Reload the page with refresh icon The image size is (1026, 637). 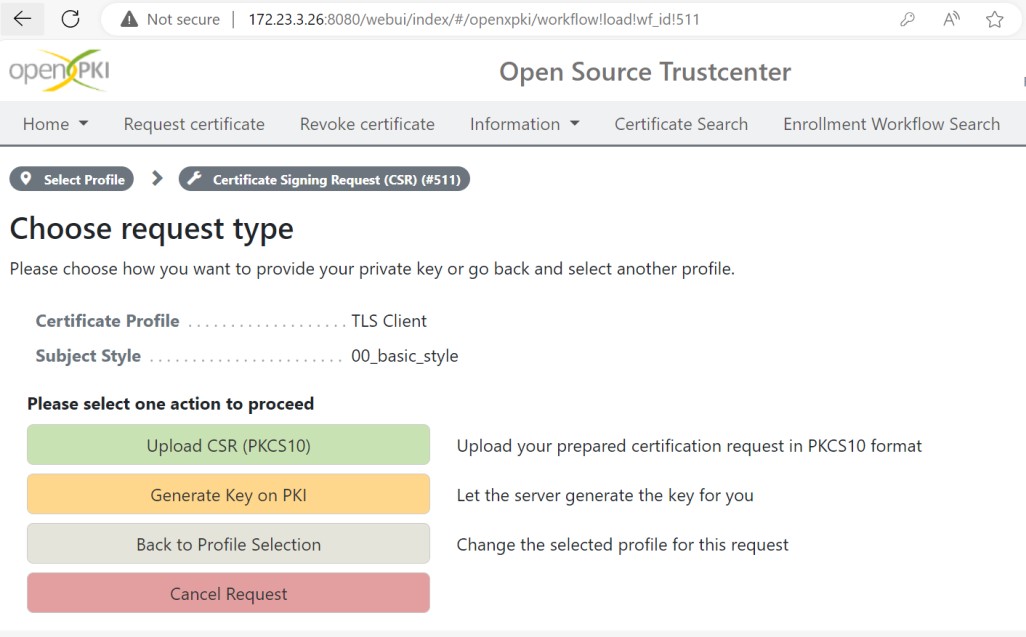click(71, 19)
